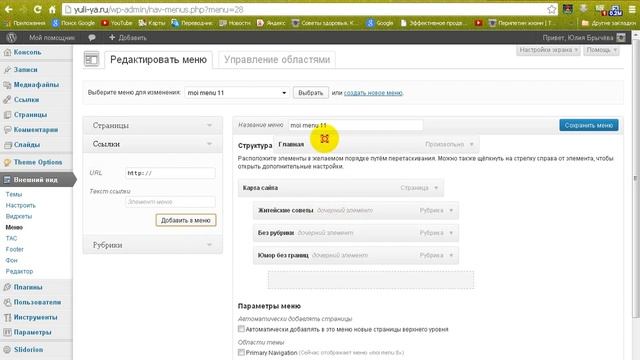
Task: Click Мой помощник site name
Action: pos(51,38)
